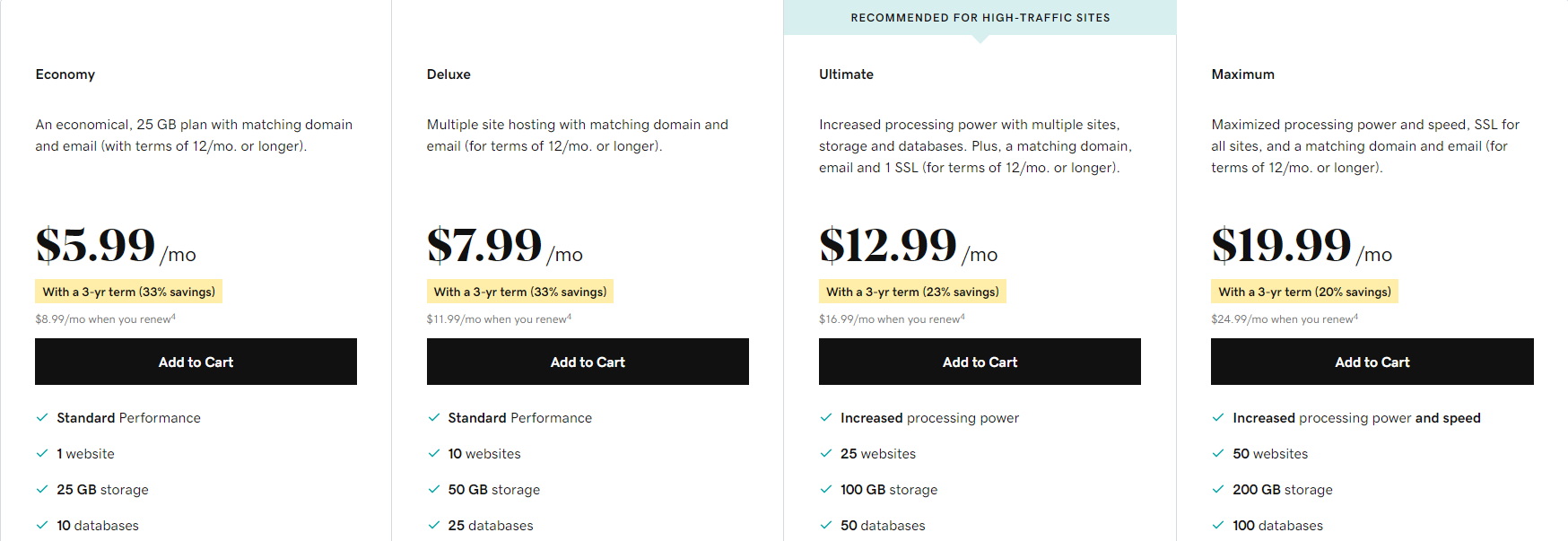Click the $12.99 Ultimate price

(x=888, y=245)
